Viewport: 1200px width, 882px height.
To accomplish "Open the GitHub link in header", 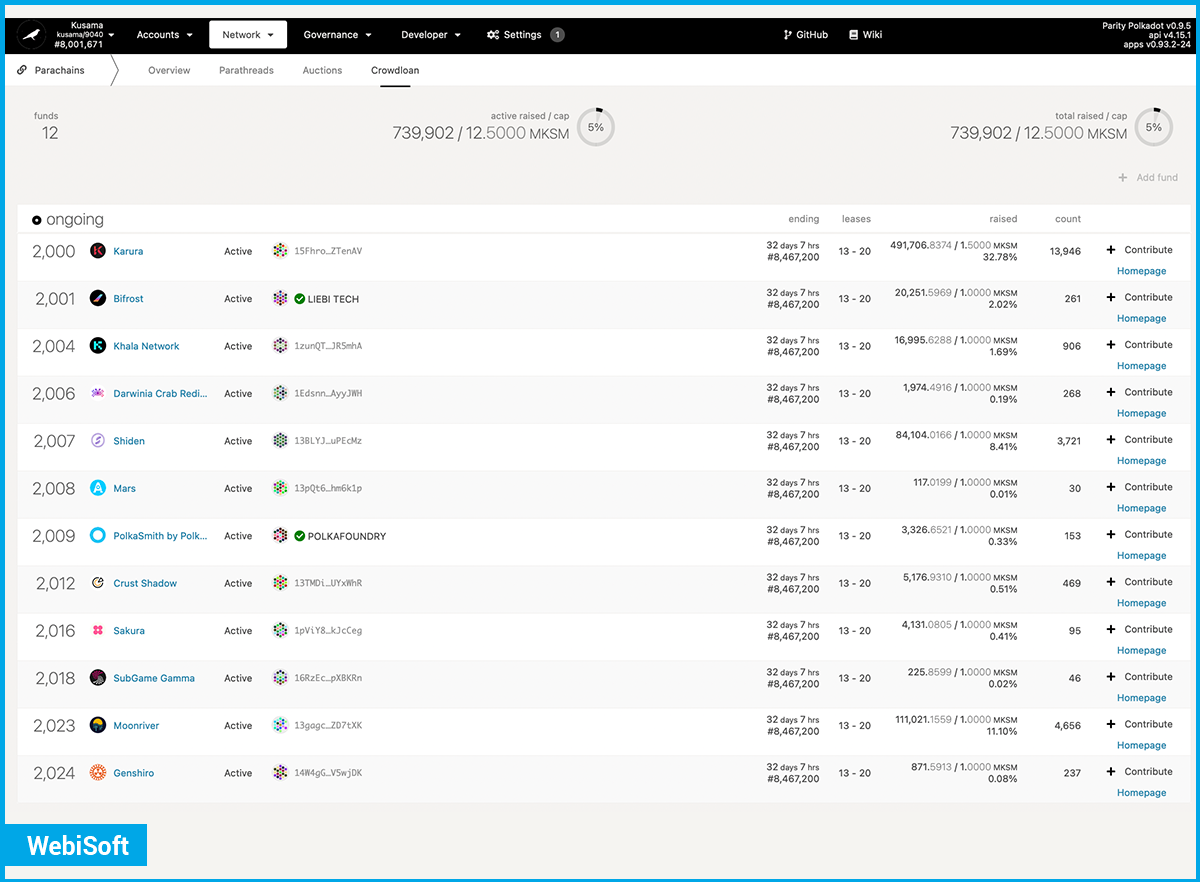I will pos(805,35).
